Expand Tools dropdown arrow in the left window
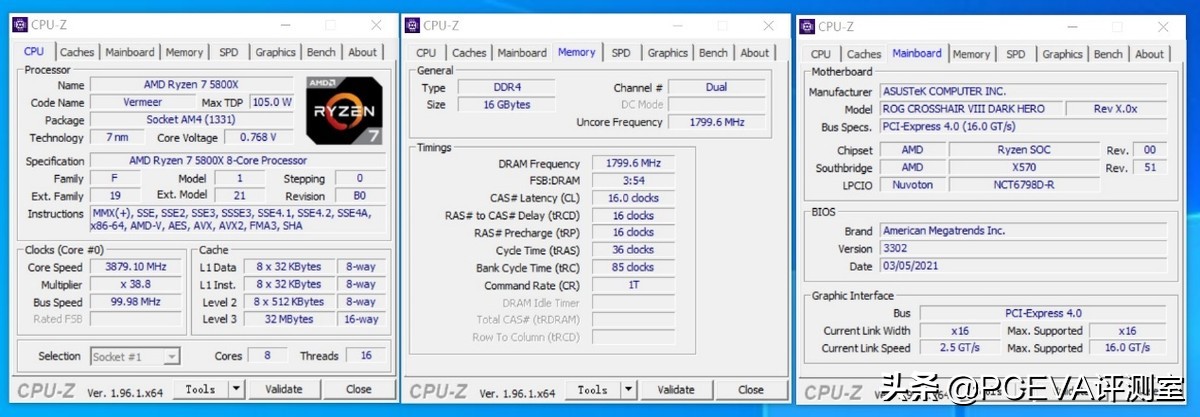 point(236,389)
